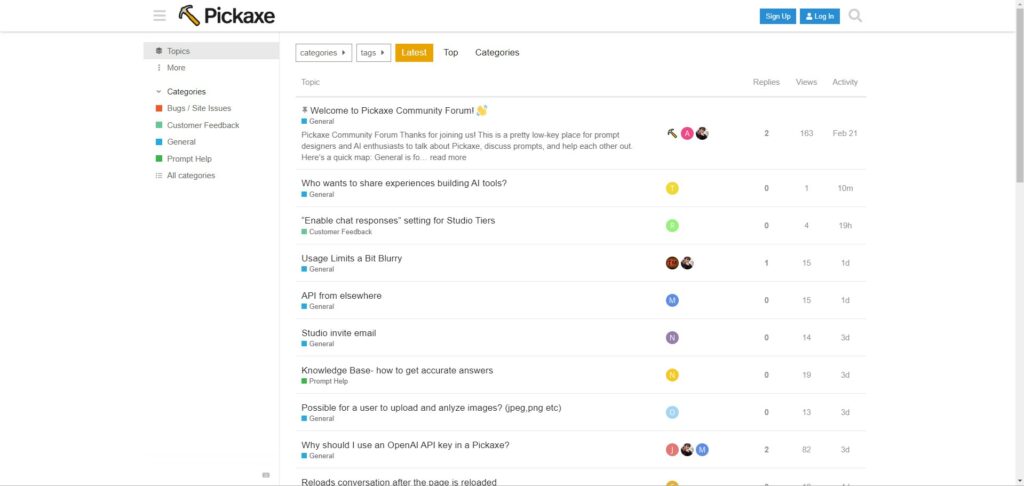
Task: Open All categories in sidebar
Action: [211, 176]
